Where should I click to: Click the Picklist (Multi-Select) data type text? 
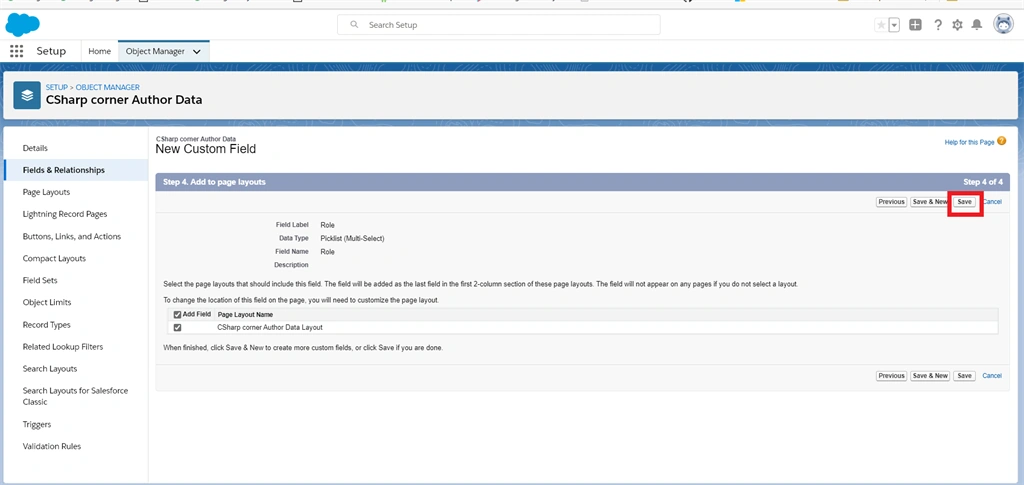352,238
